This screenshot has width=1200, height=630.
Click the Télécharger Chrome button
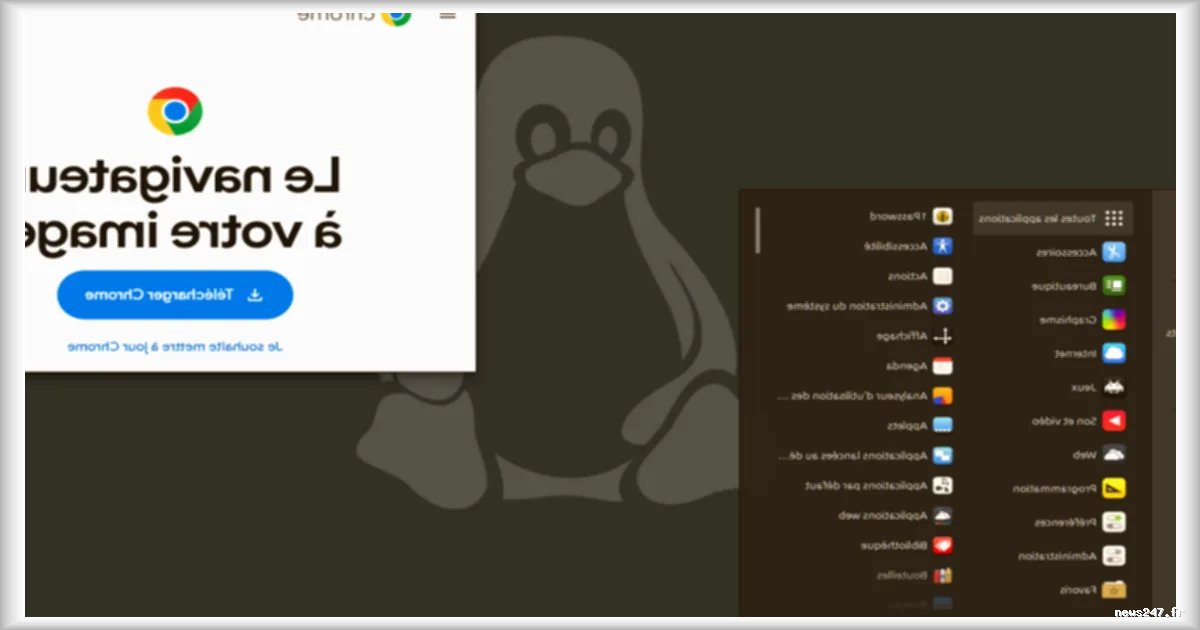pos(174,294)
